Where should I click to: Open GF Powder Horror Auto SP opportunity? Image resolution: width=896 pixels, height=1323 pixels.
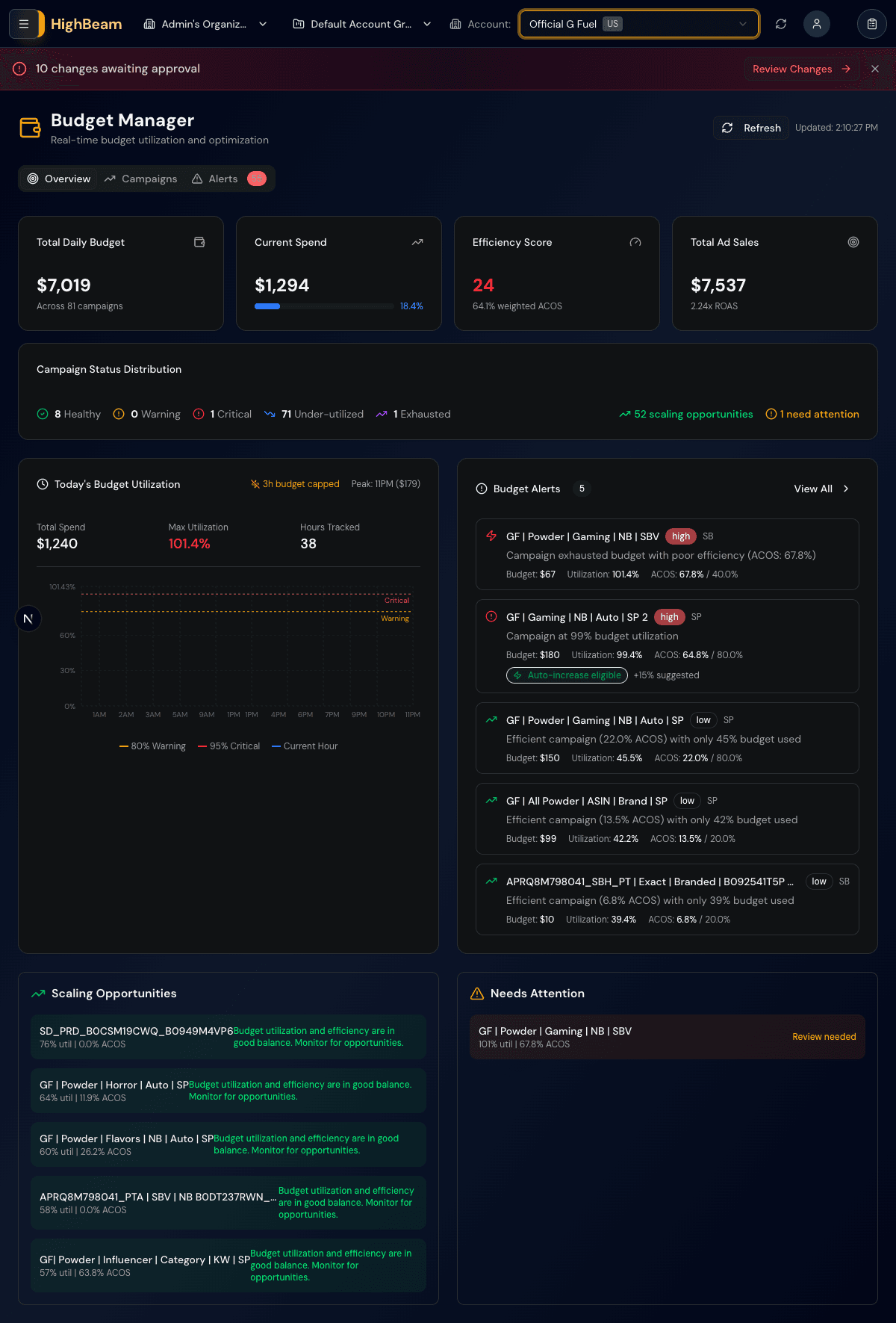click(228, 1091)
